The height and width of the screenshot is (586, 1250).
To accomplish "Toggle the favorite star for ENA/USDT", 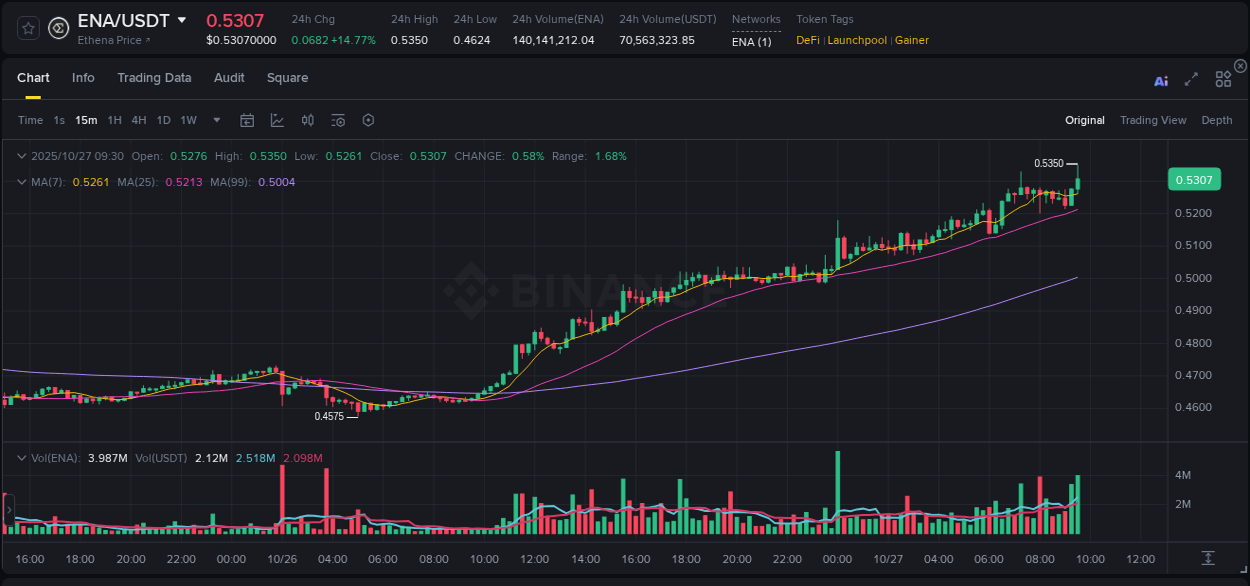I will (x=27, y=27).
